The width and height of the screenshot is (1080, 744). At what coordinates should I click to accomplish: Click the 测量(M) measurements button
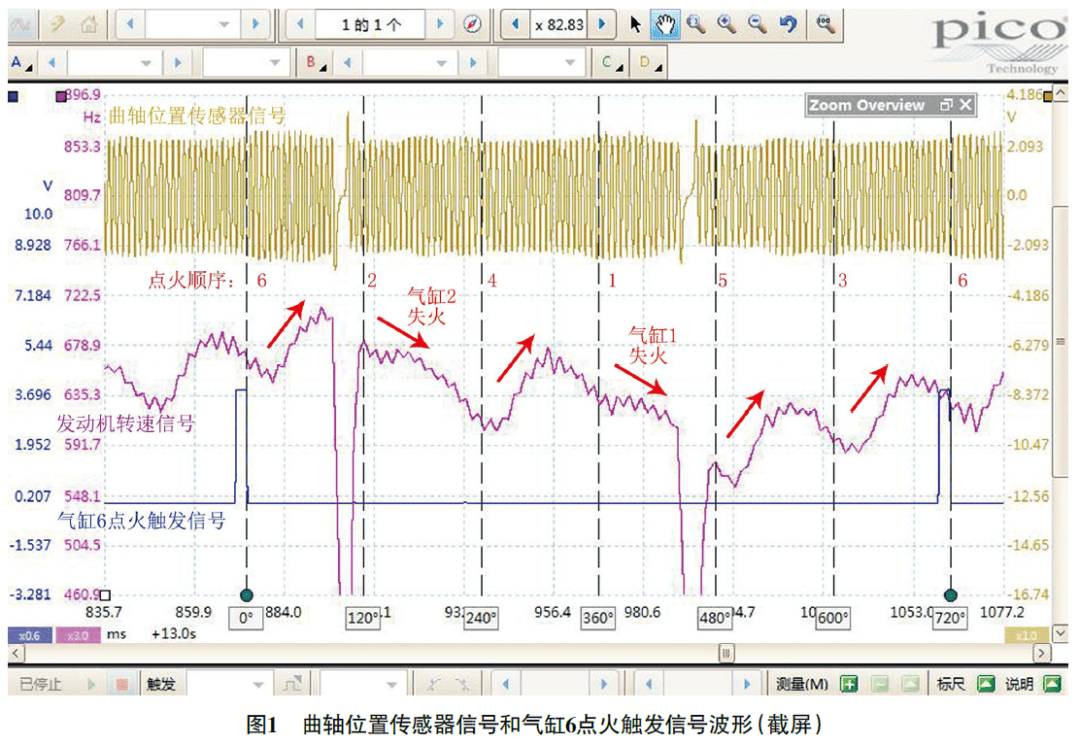[x=801, y=685]
